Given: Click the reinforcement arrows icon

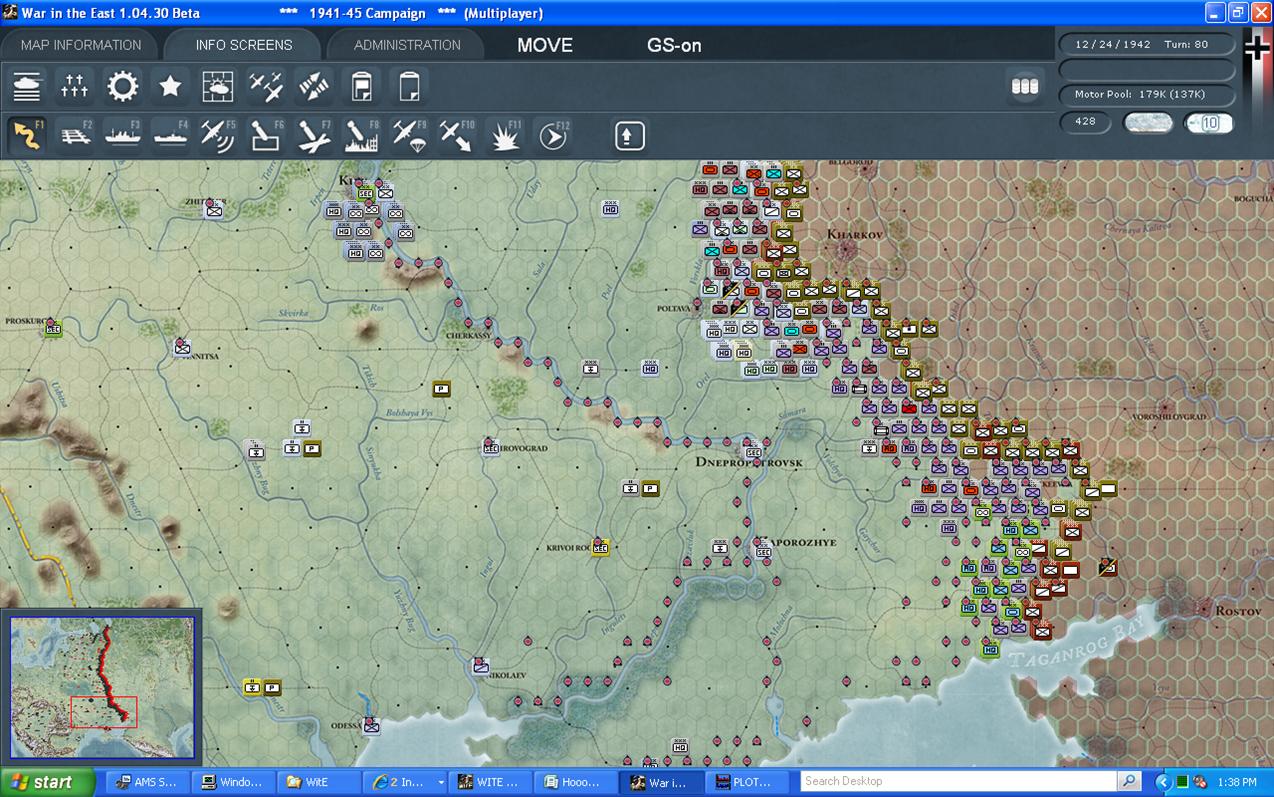Looking at the screenshot, I should pyautogui.click(x=314, y=87).
